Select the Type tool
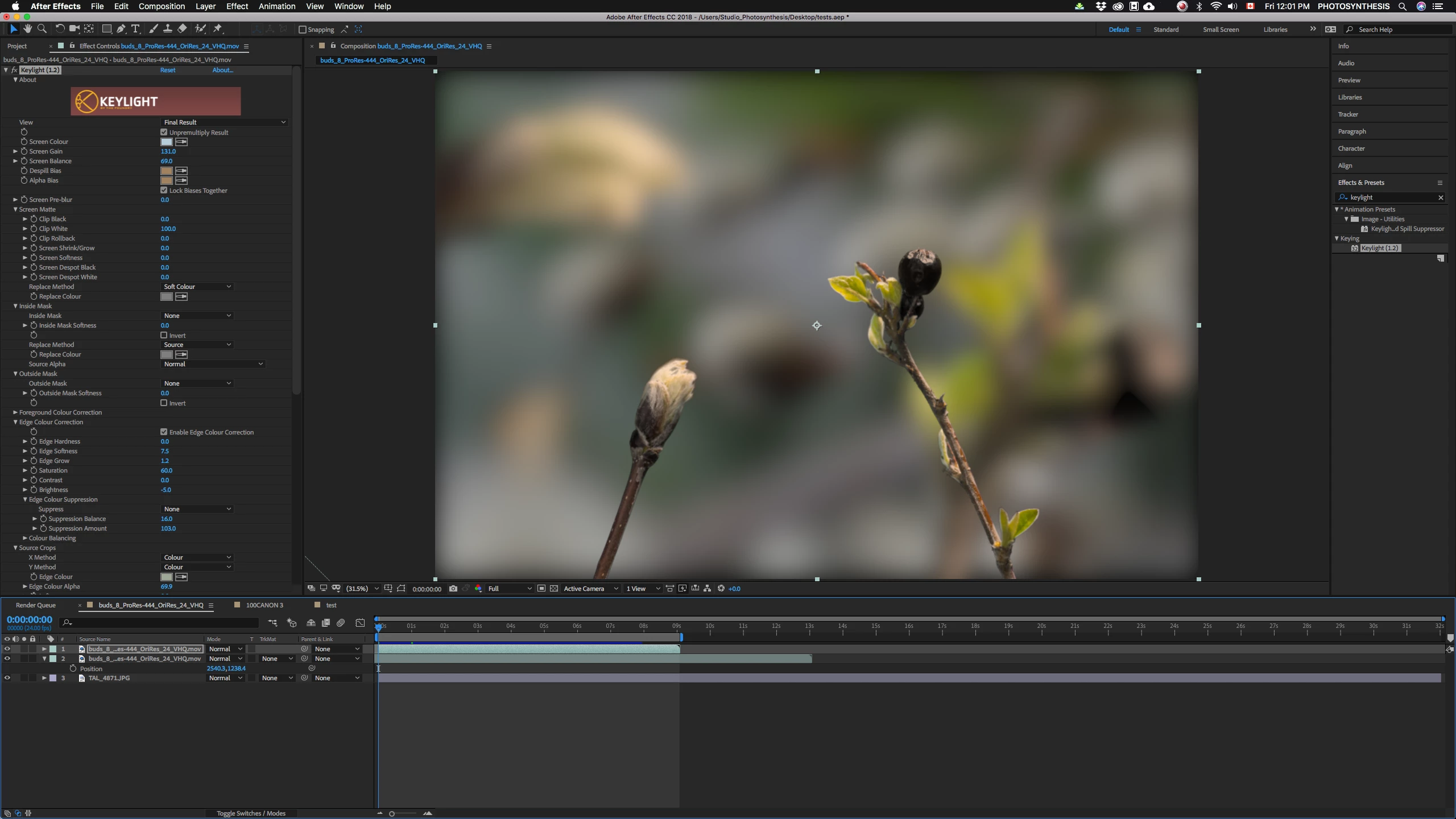Screen dimensions: 1456x819 [x=135, y=28]
